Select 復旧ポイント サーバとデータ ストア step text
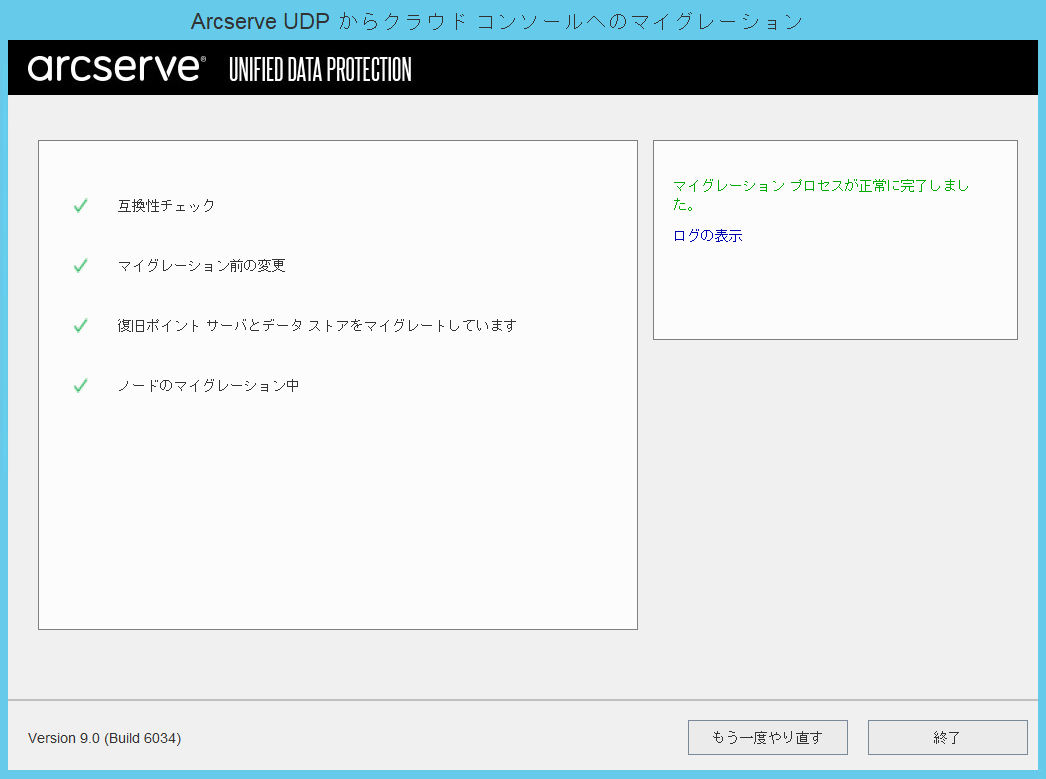 317,325
